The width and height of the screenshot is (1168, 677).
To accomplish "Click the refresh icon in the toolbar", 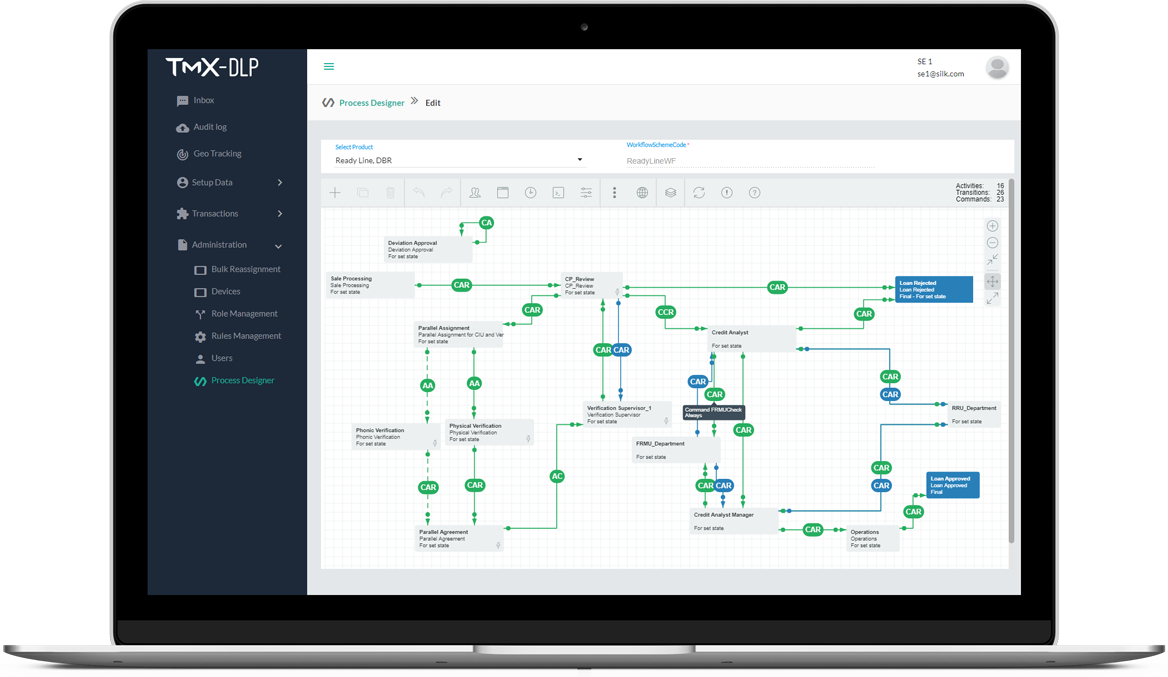I will (698, 192).
